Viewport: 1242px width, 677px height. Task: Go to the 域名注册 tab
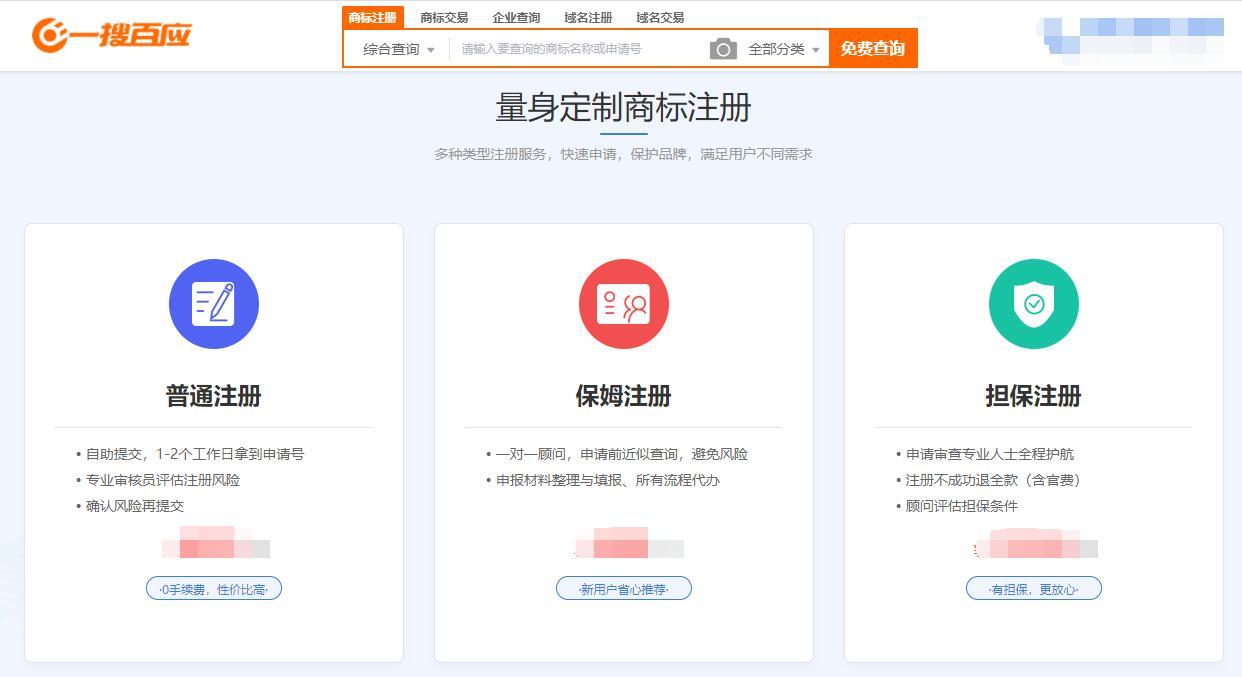pyautogui.click(x=588, y=18)
